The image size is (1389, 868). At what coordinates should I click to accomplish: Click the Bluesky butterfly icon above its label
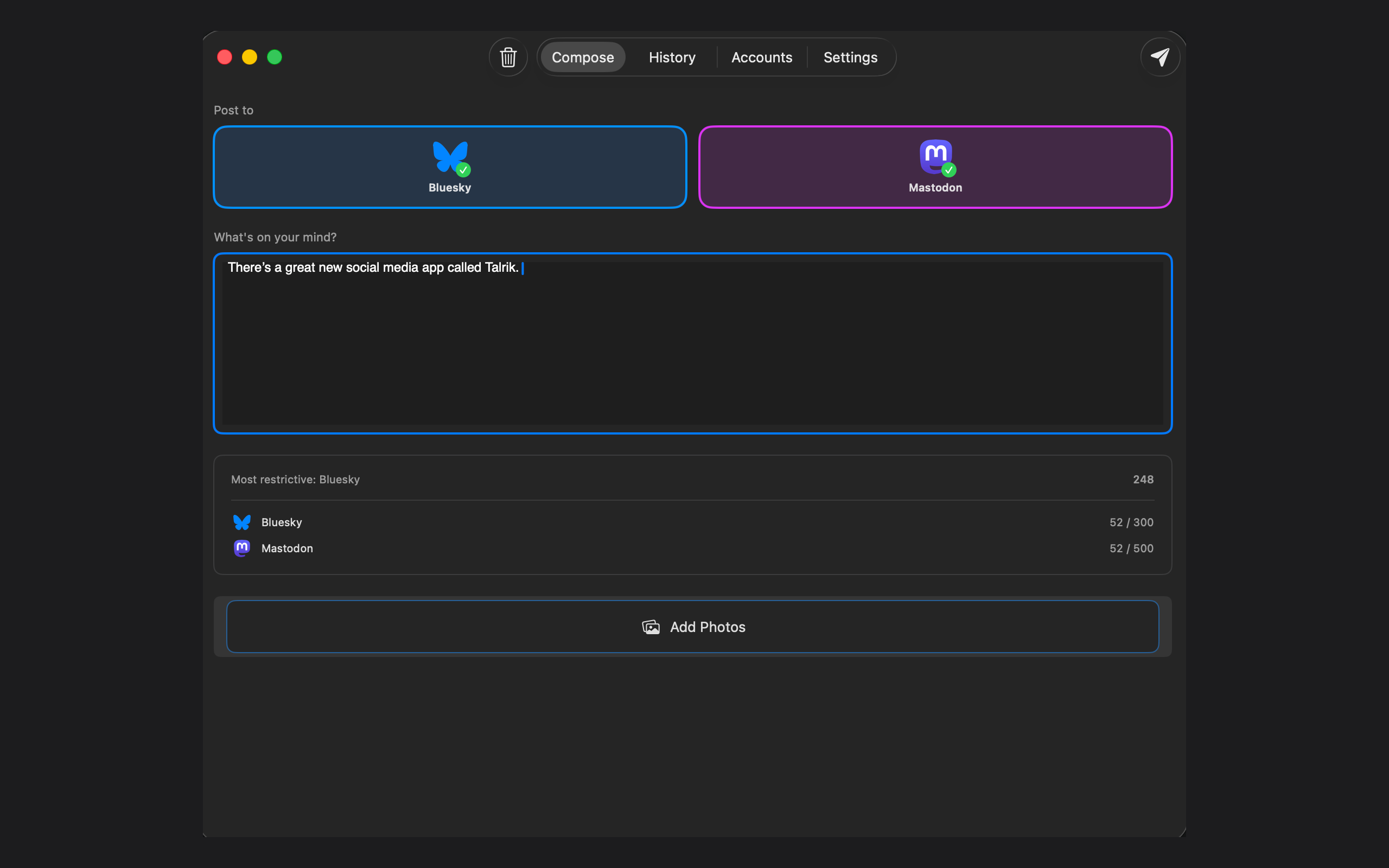449,157
